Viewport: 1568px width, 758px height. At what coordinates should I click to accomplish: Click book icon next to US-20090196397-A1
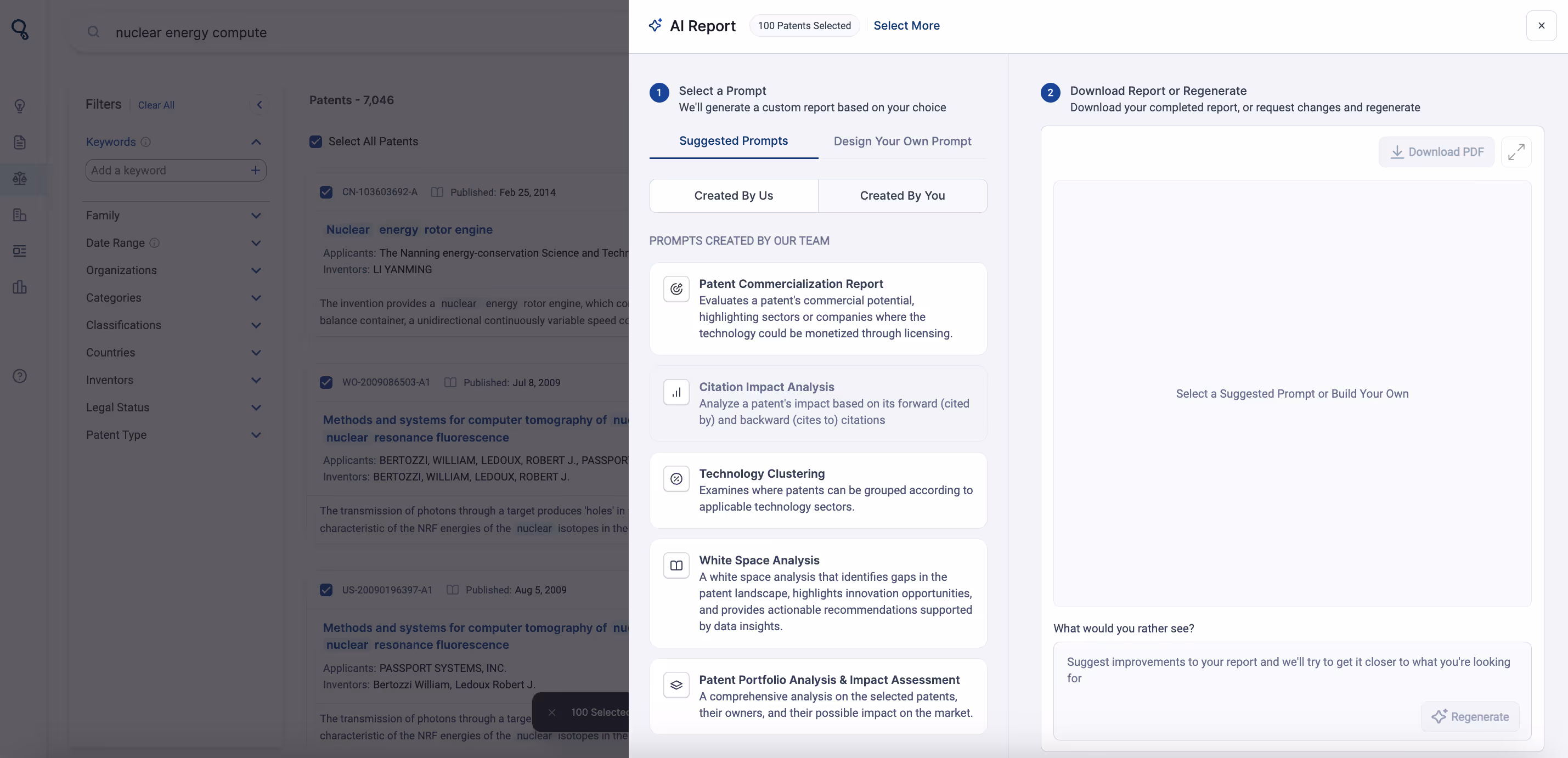452,590
